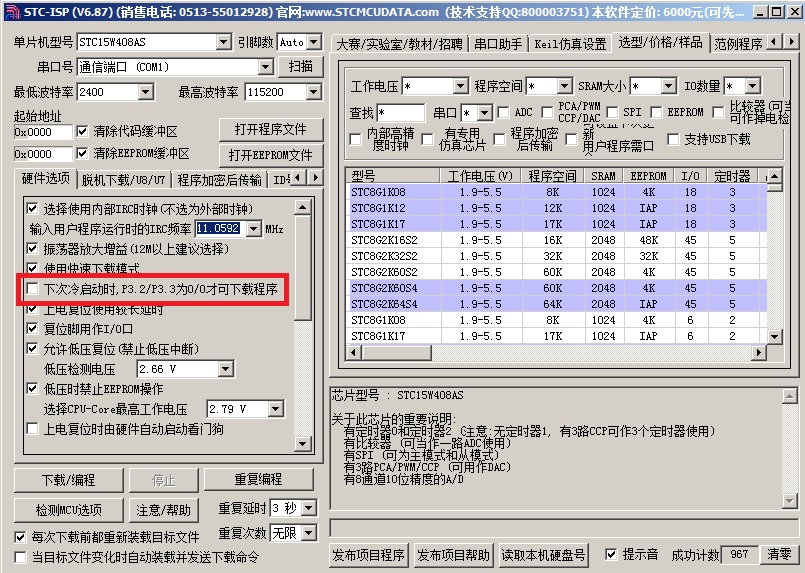Screen dimensions: 805x573
Task: Click the chip info pane scroll-down arrow
Action: (x=790, y=501)
